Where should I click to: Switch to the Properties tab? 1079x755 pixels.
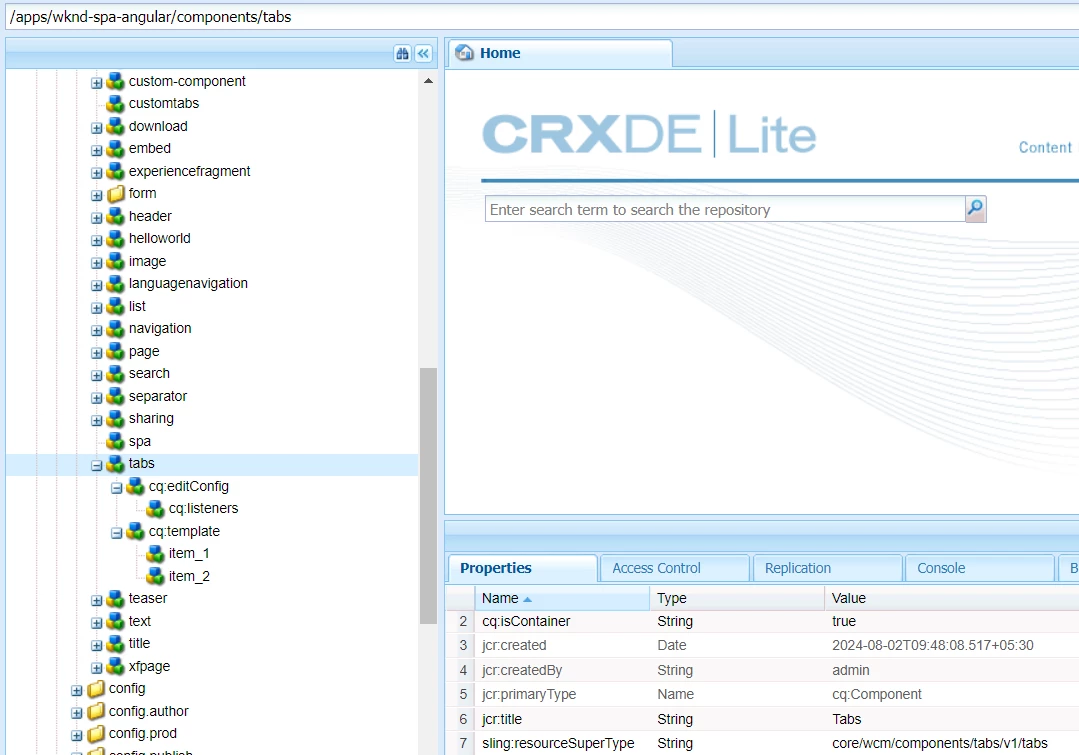pyautogui.click(x=523, y=568)
